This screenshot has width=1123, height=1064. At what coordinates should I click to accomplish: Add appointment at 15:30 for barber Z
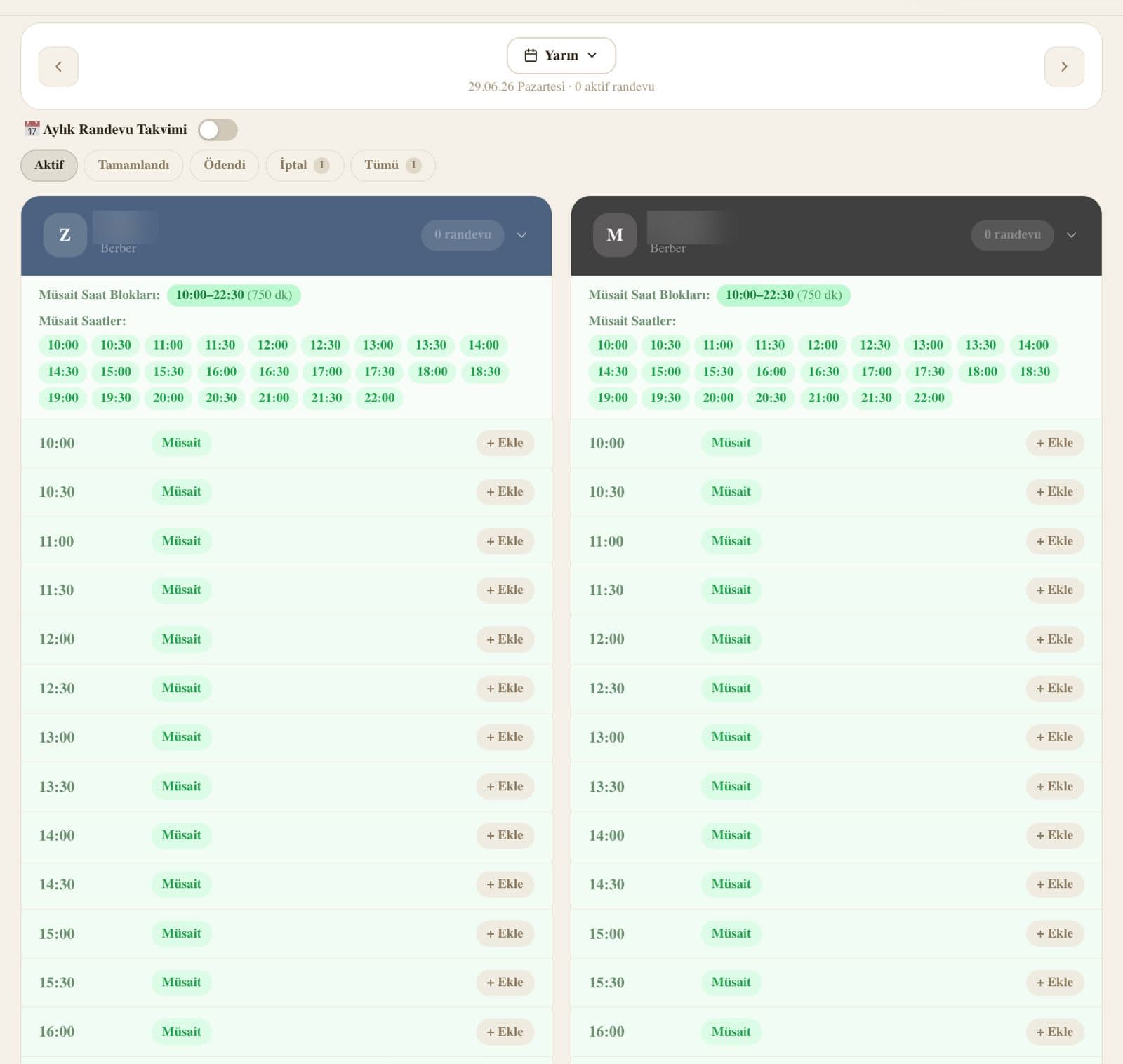505,983
